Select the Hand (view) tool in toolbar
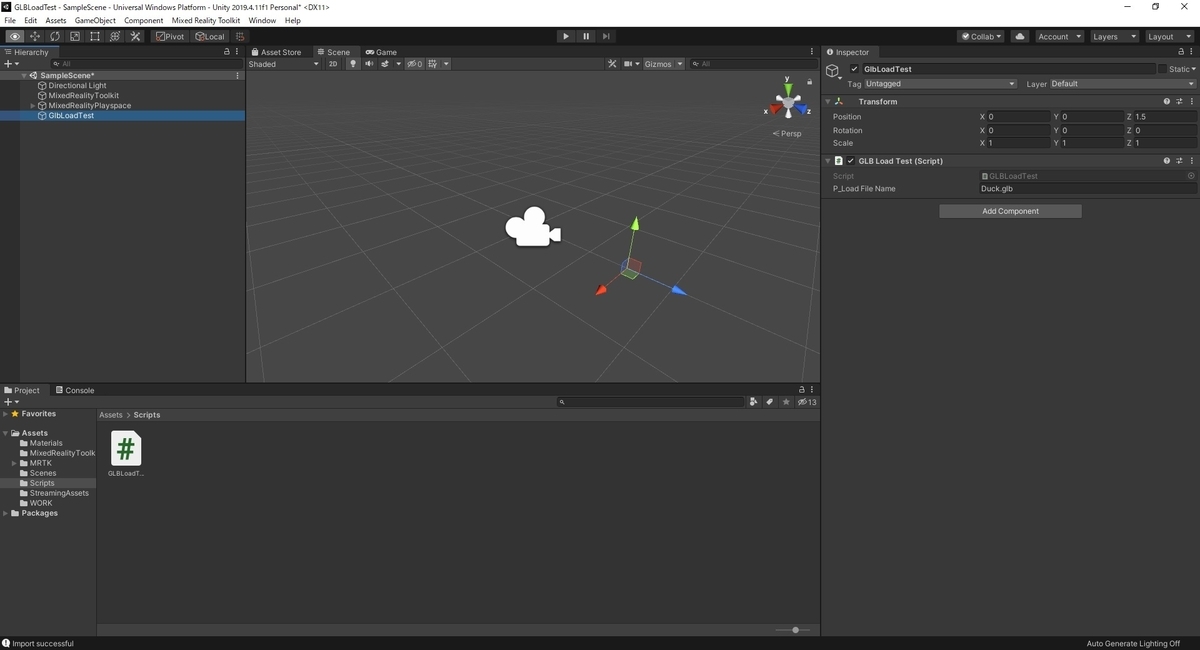The image size is (1200, 650). point(15,37)
